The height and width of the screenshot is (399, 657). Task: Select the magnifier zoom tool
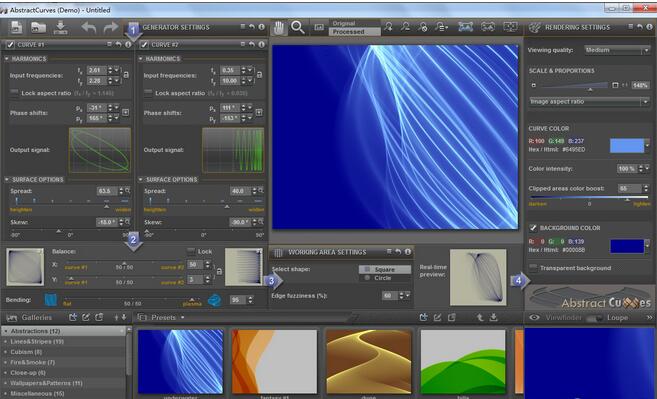(x=297, y=27)
